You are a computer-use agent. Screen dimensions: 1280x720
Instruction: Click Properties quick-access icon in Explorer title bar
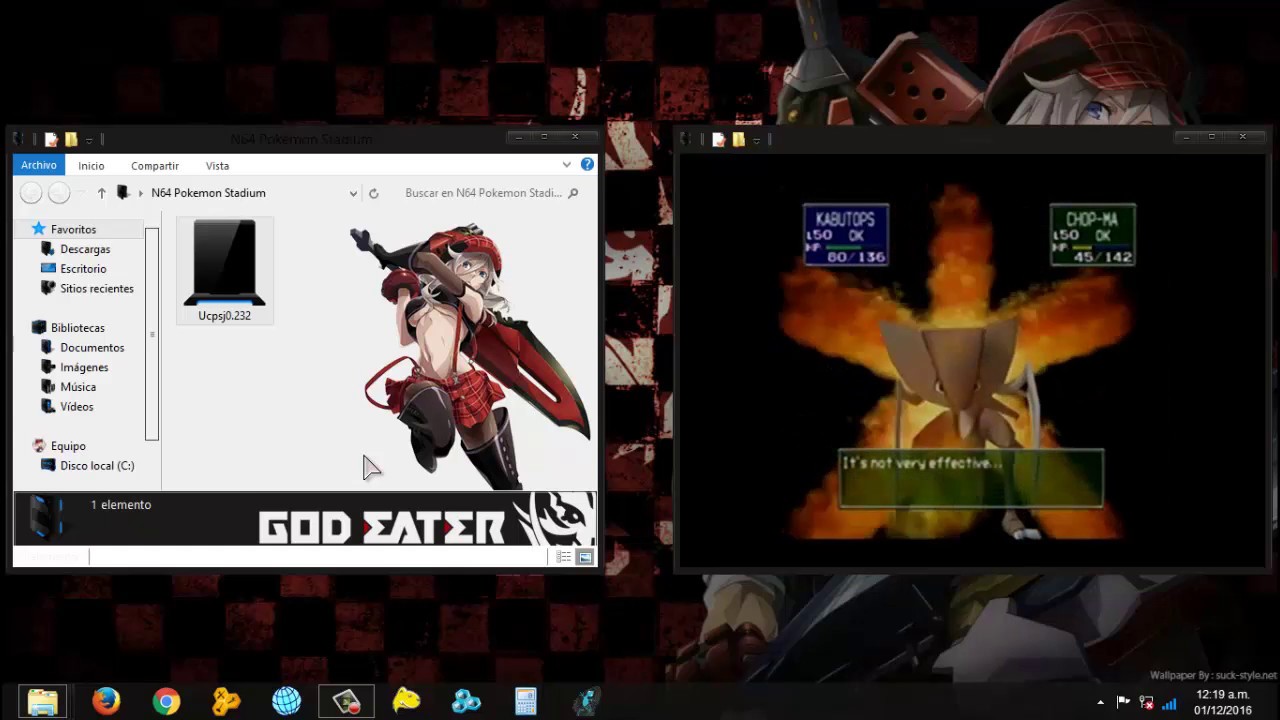(x=51, y=139)
